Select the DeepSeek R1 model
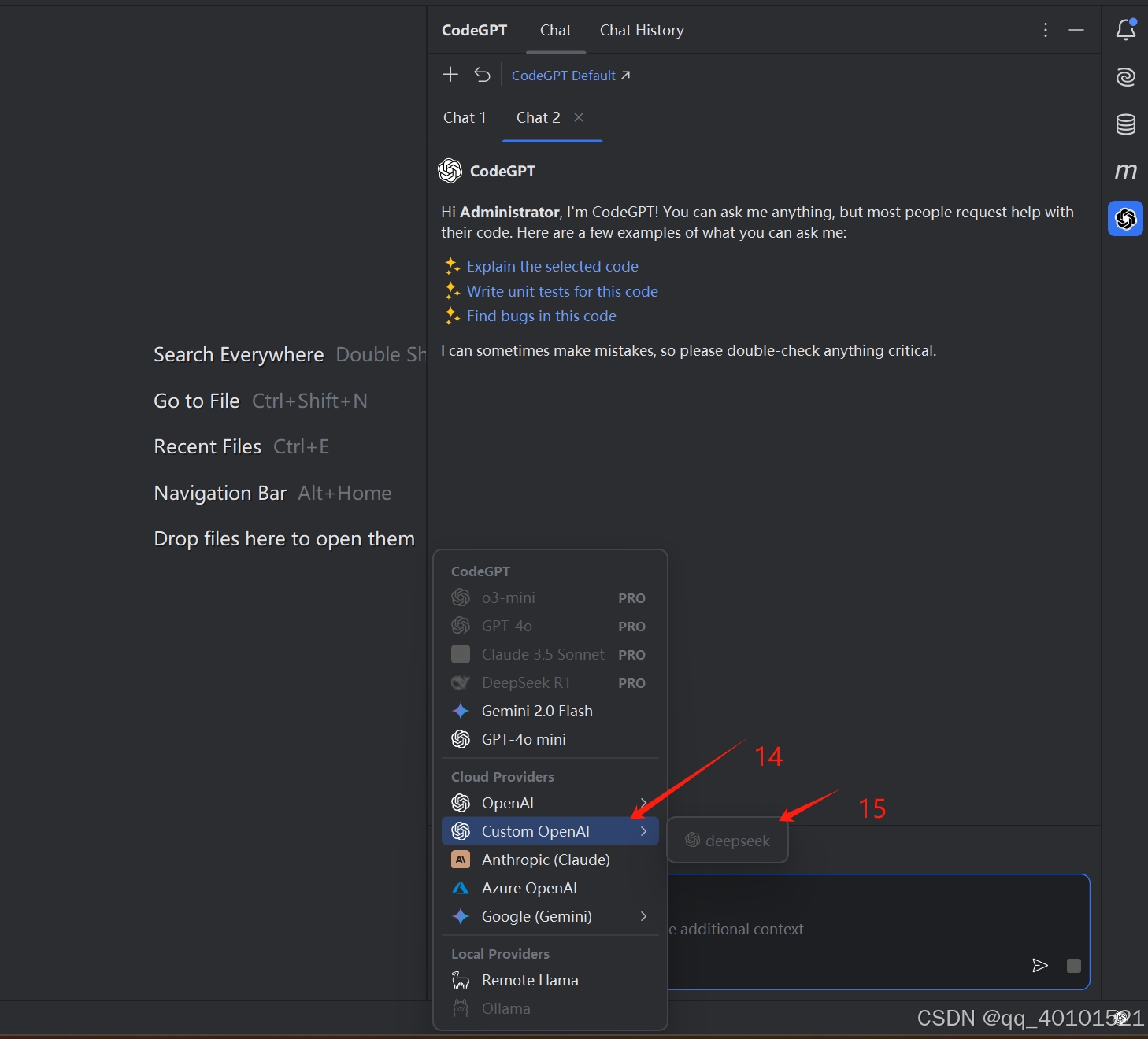The image size is (1148, 1039). (550, 683)
